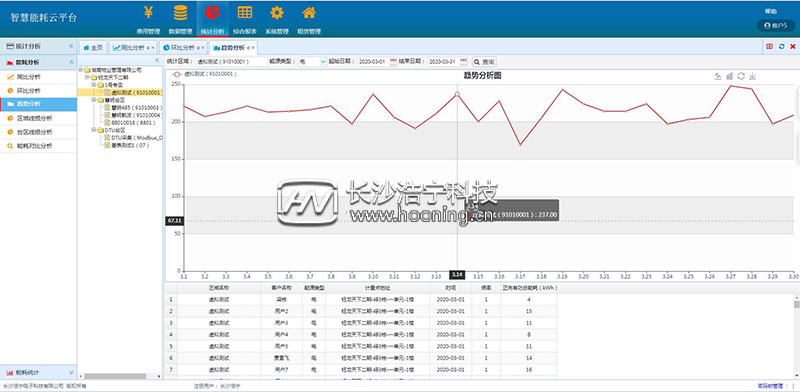Click the table scrollbar down arrow

pyautogui.click(x=796, y=376)
